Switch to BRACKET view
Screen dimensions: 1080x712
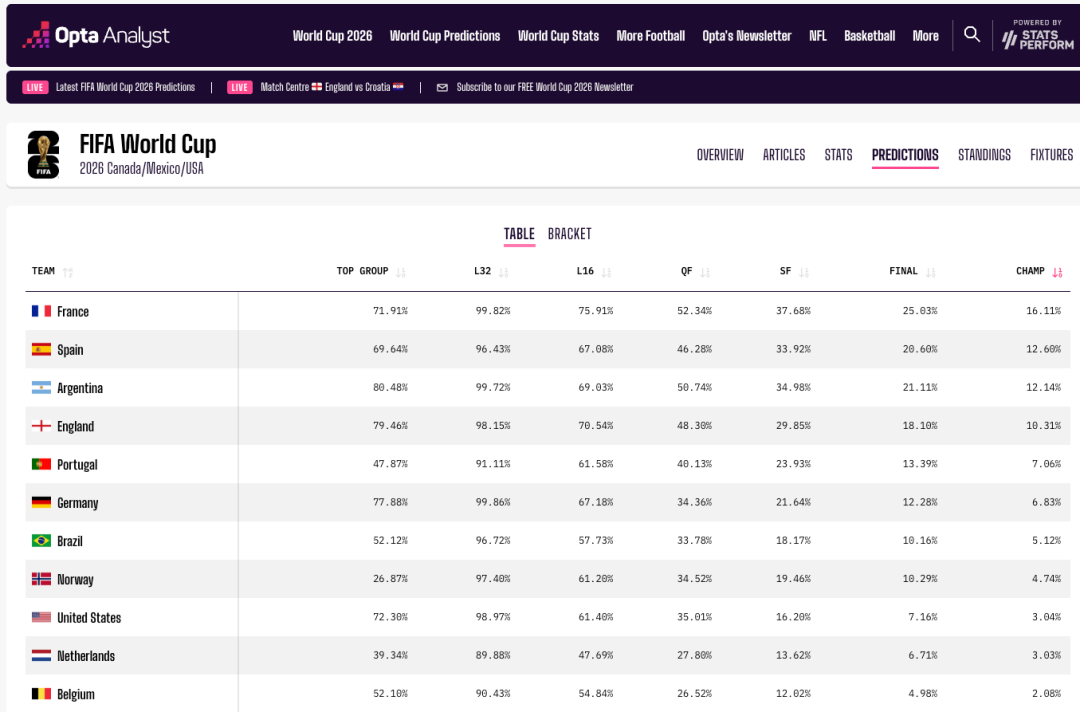tap(570, 234)
